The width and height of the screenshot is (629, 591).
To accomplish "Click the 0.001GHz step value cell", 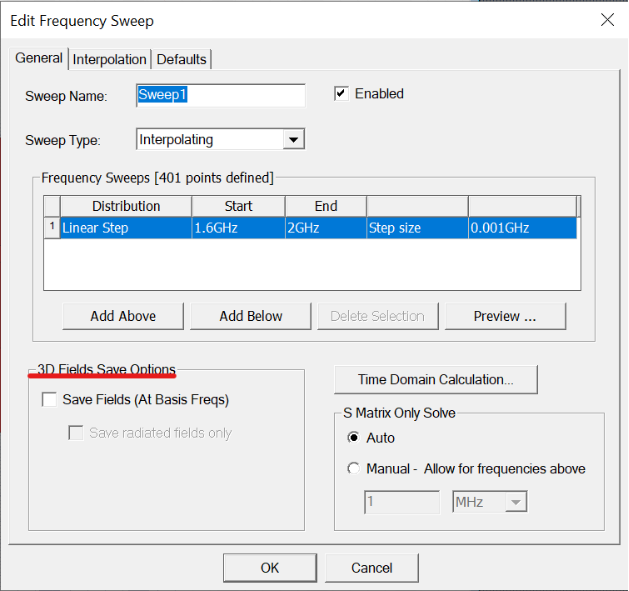I will tap(522, 228).
